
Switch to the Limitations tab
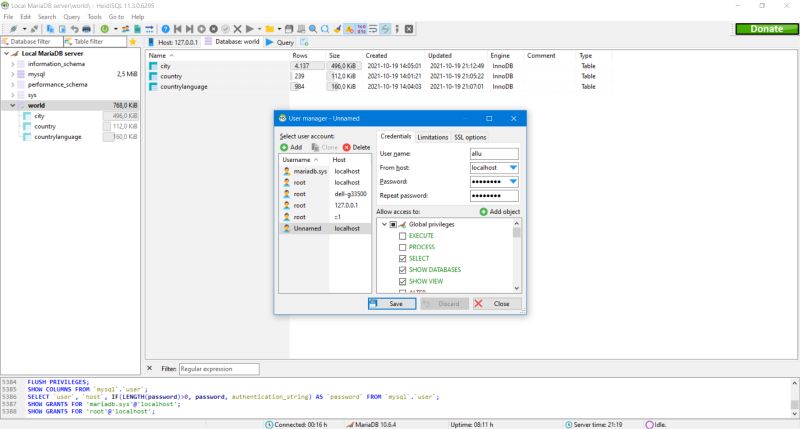pyautogui.click(x=432, y=137)
